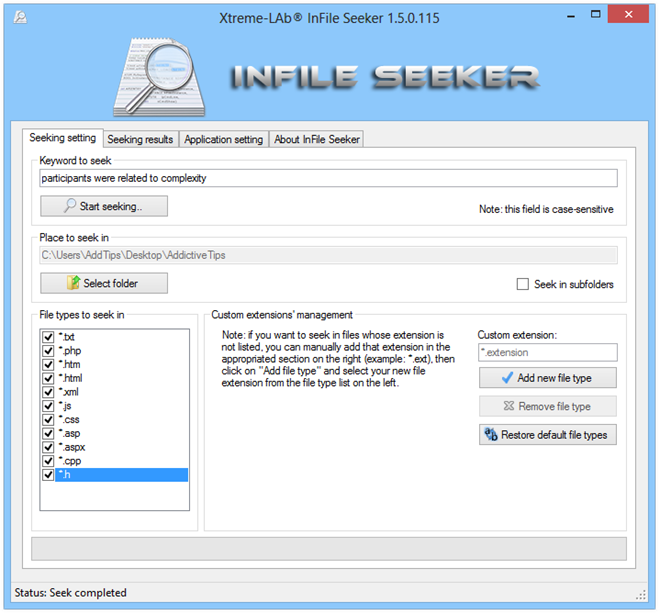Click Add new file type button
Screen dimensions: 660x613
point(548,378)
